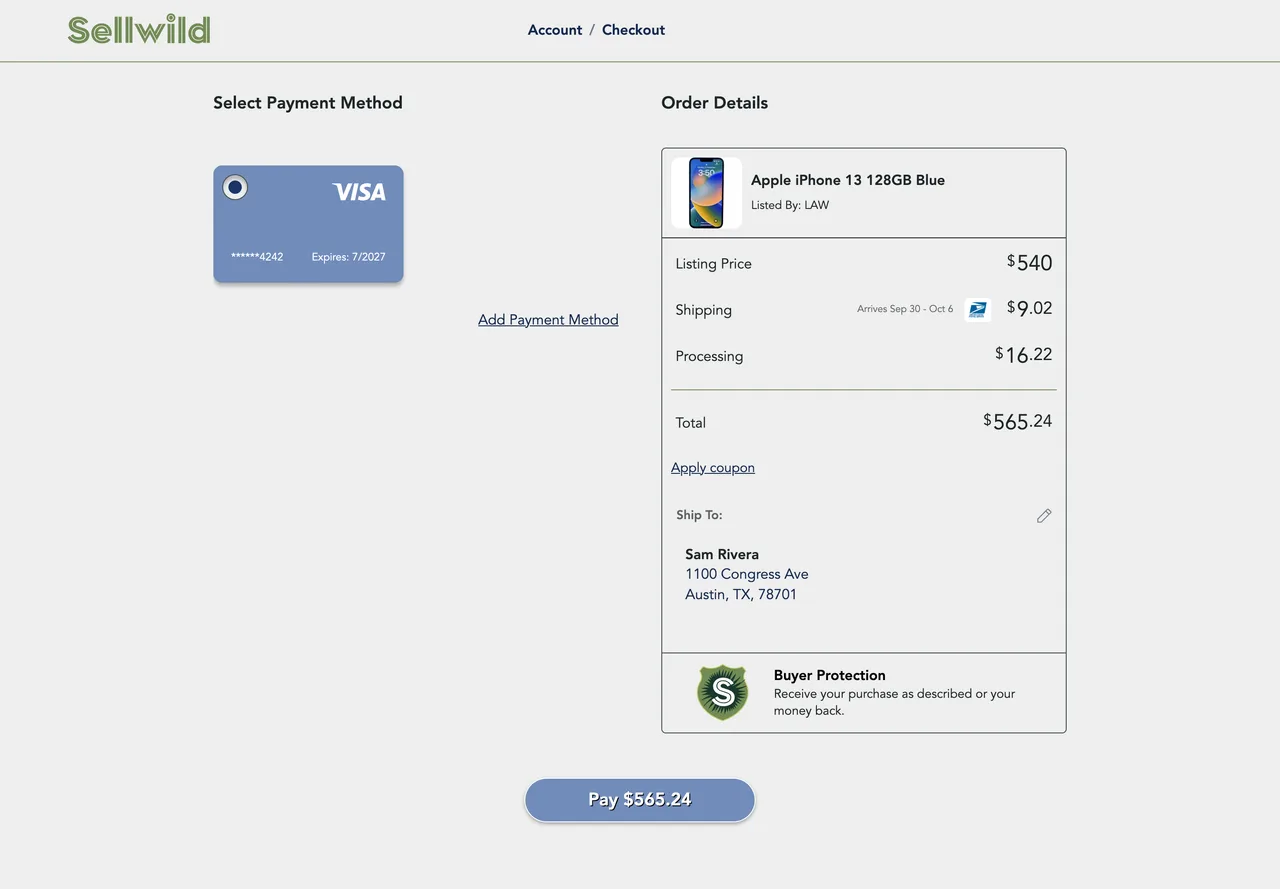Click the $565.24 total amount in order details
Image resolution: width=1280 pixels, height=889 pixels.
tap(1017, 422)
